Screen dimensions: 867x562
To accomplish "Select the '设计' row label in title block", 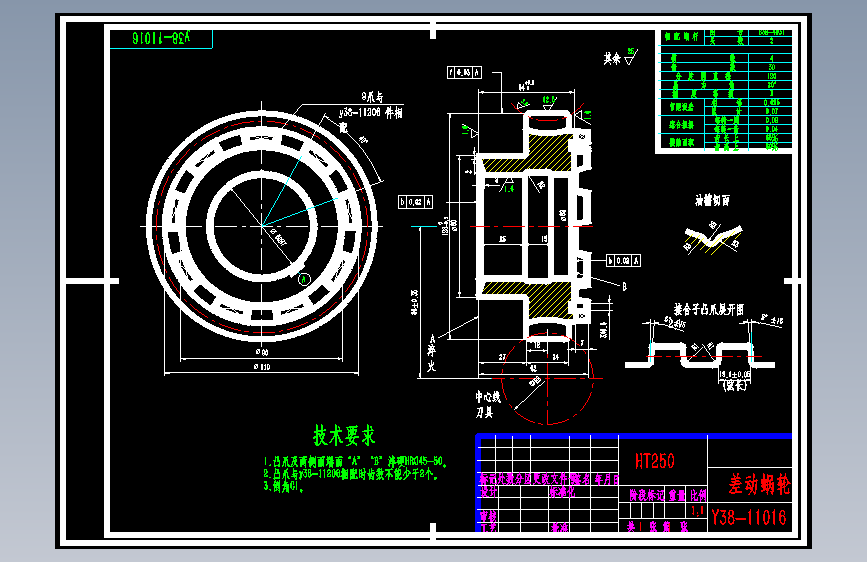I will coord(488,492).
